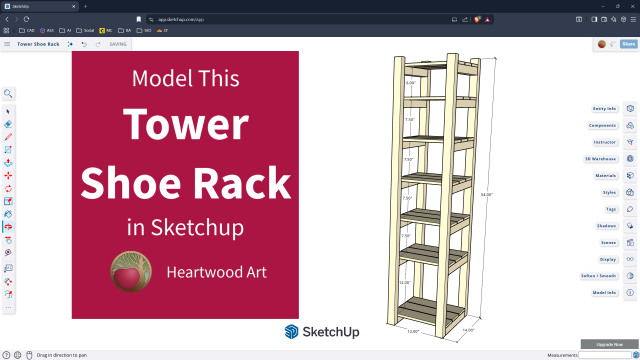Screen dimensions: 640x360
Task: Select the Rectangle shape tool
Action: tap(8, 150)
